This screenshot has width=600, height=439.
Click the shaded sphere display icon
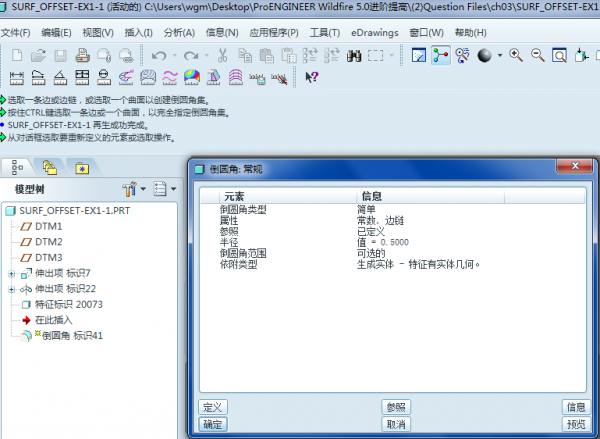(x=484, y=56)
